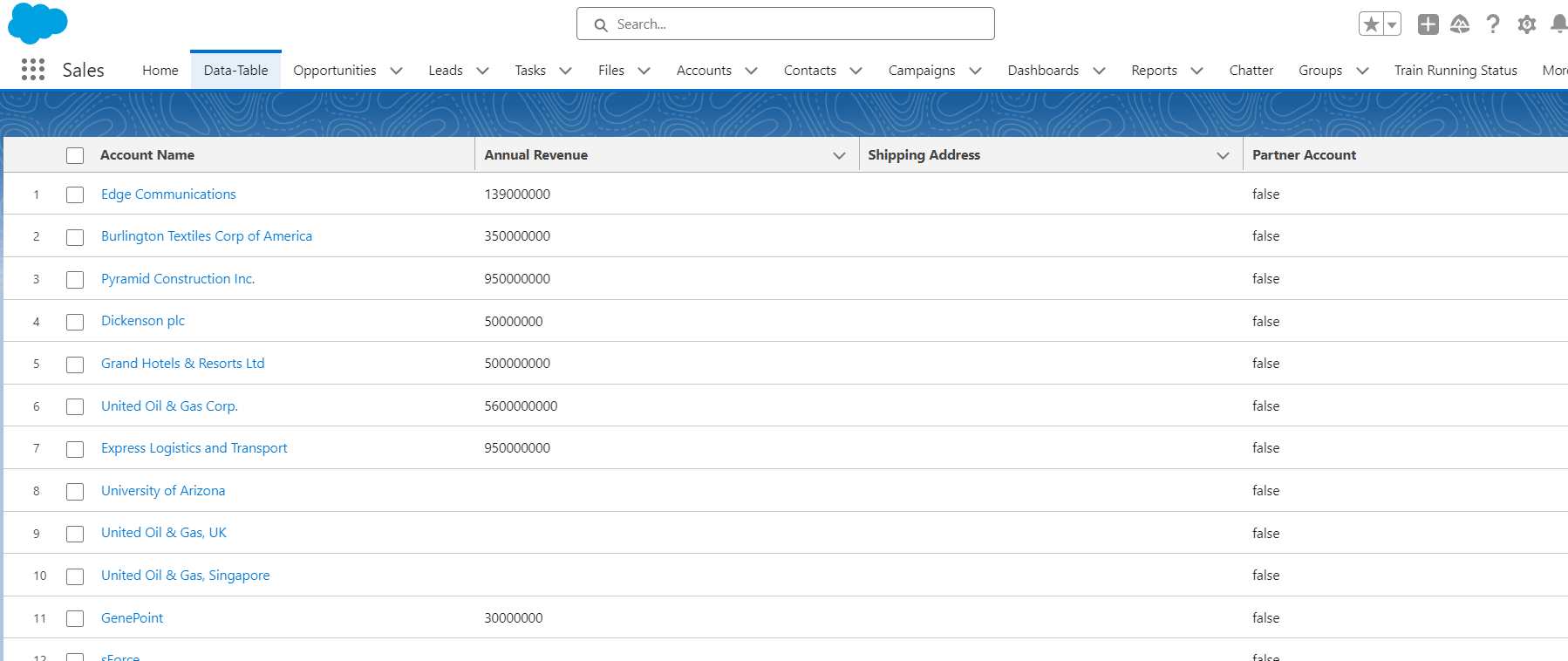Open the Train Running Status tab
Viewport: 1568px width, 661px height.
coord(1456,71)
